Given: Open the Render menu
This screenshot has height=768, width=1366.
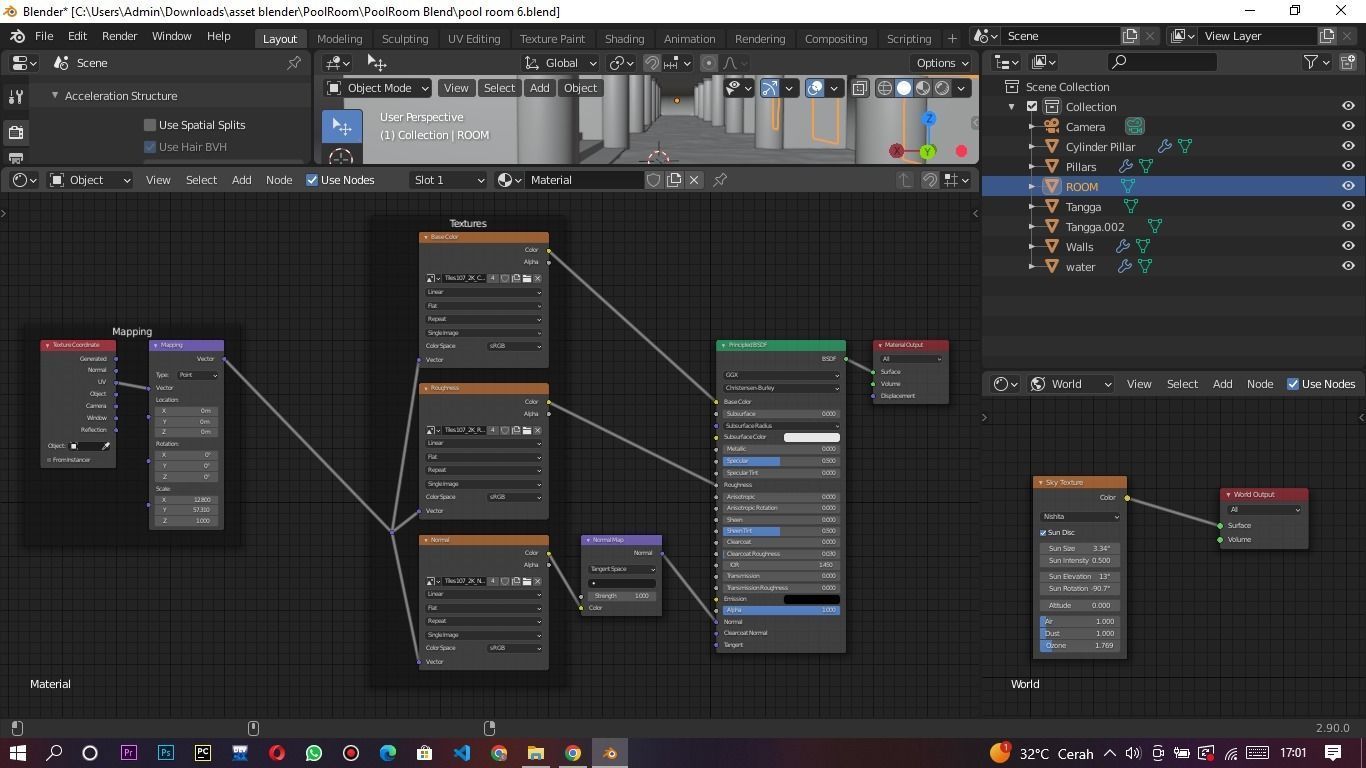Looking at the screenshot, I should [119, 36].
